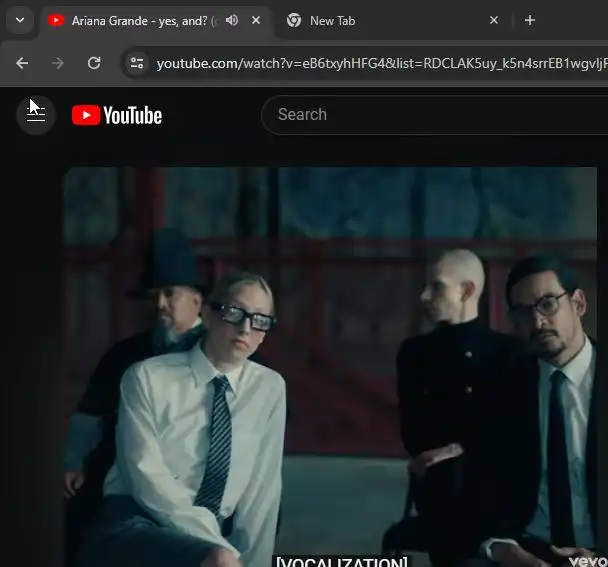Go back to the previous page
Viewport: 608px width, 567px height.
coord(22,63)
